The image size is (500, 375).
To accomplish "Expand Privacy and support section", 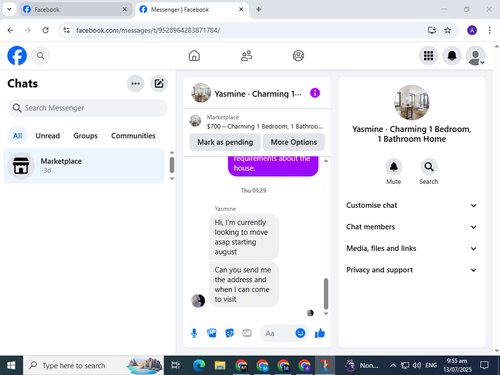I will click(411, 270).
